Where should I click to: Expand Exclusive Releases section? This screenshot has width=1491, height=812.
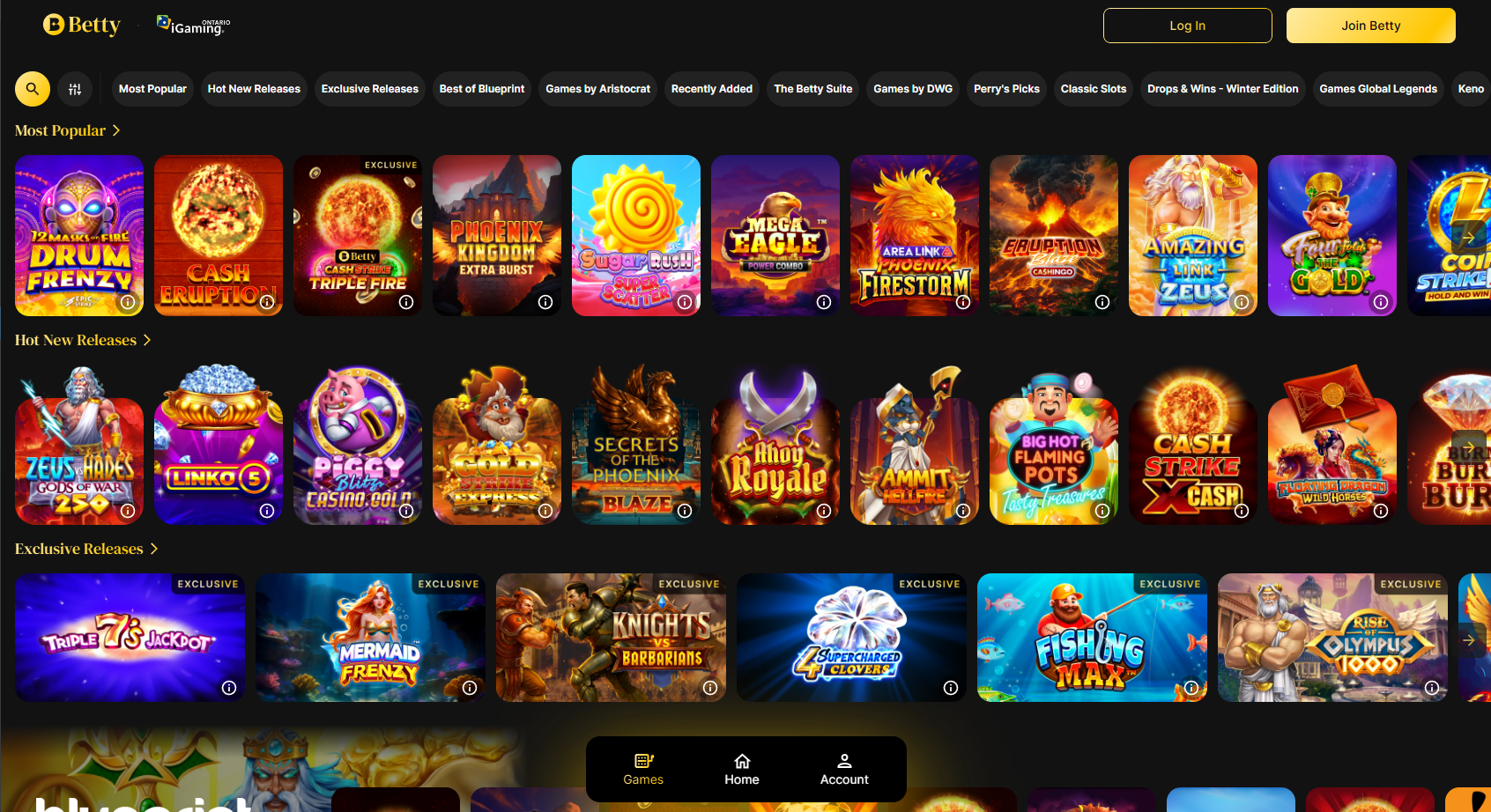[154, 549]
